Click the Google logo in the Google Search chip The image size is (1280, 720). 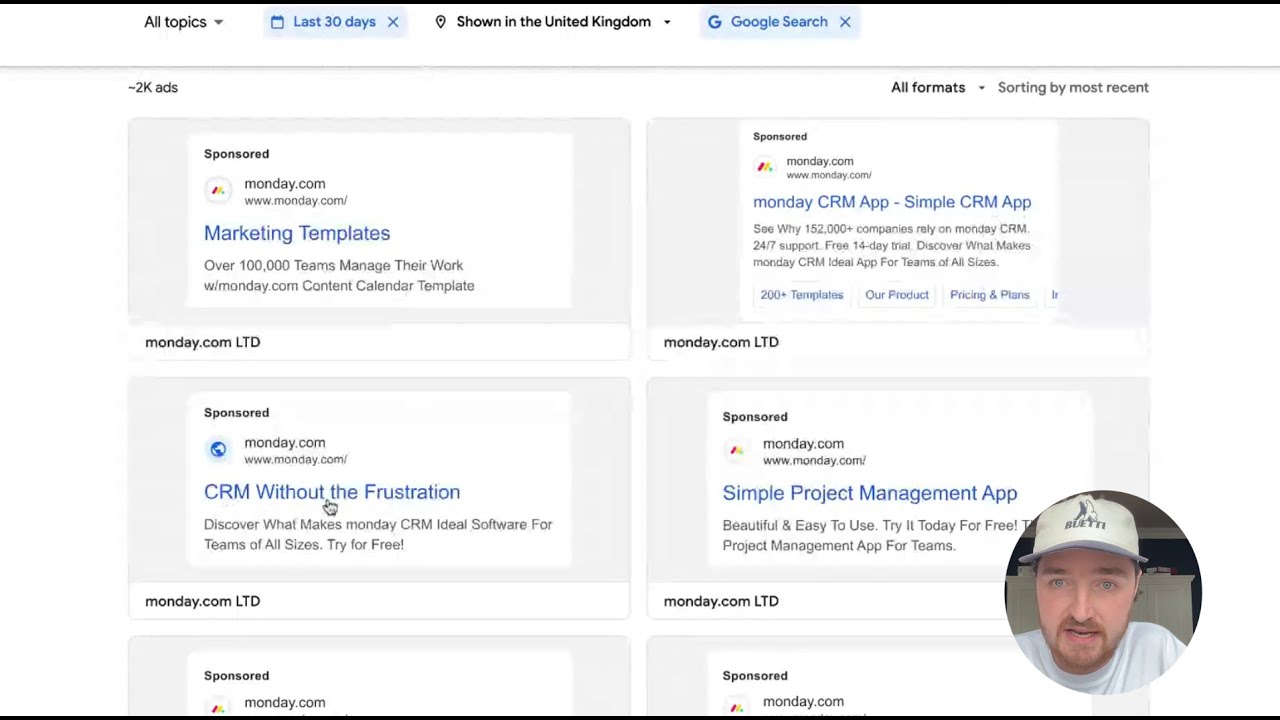pyautogui.click(x=715, y=22)
